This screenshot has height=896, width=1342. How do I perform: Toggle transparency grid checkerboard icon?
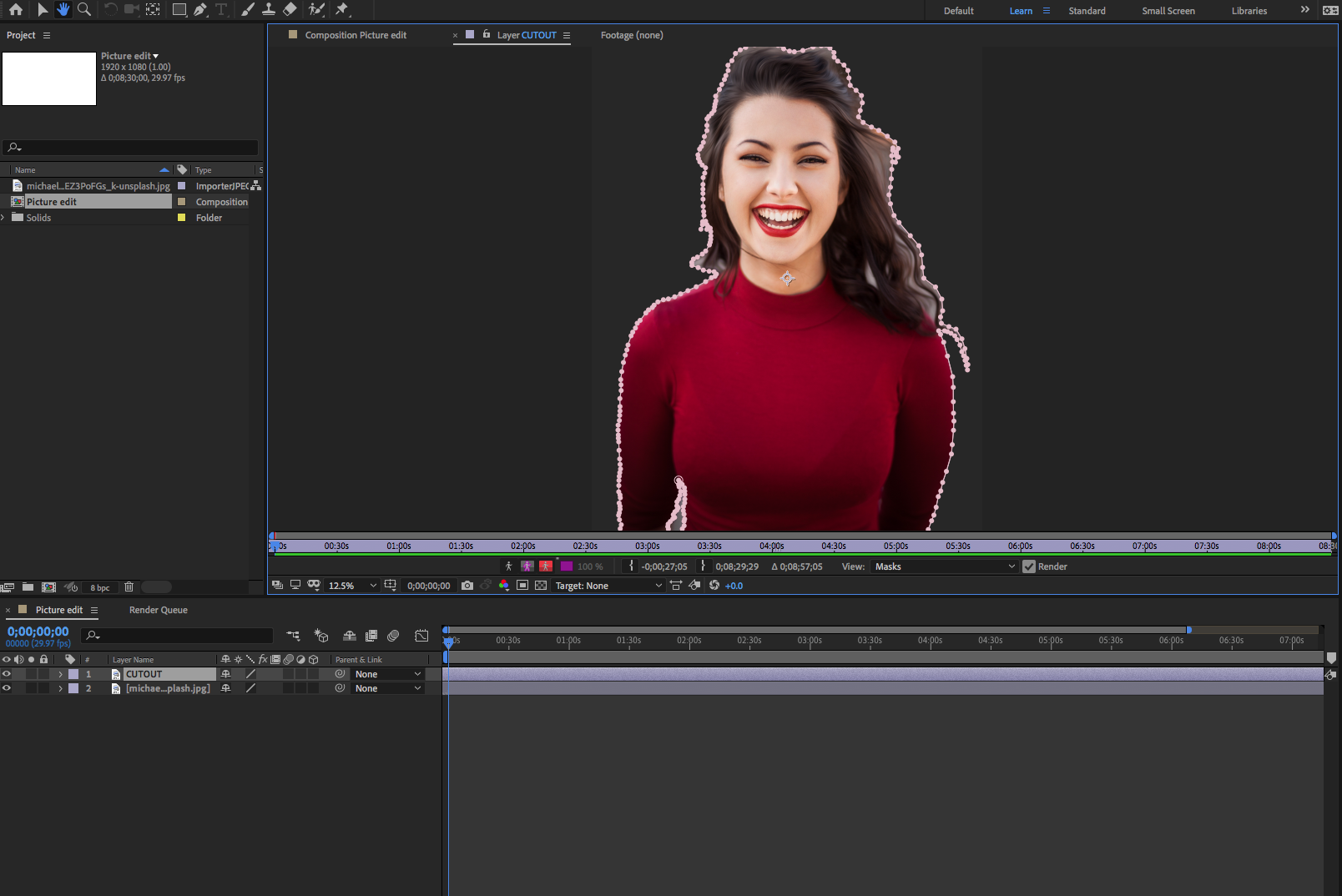(x=541, y=586)
